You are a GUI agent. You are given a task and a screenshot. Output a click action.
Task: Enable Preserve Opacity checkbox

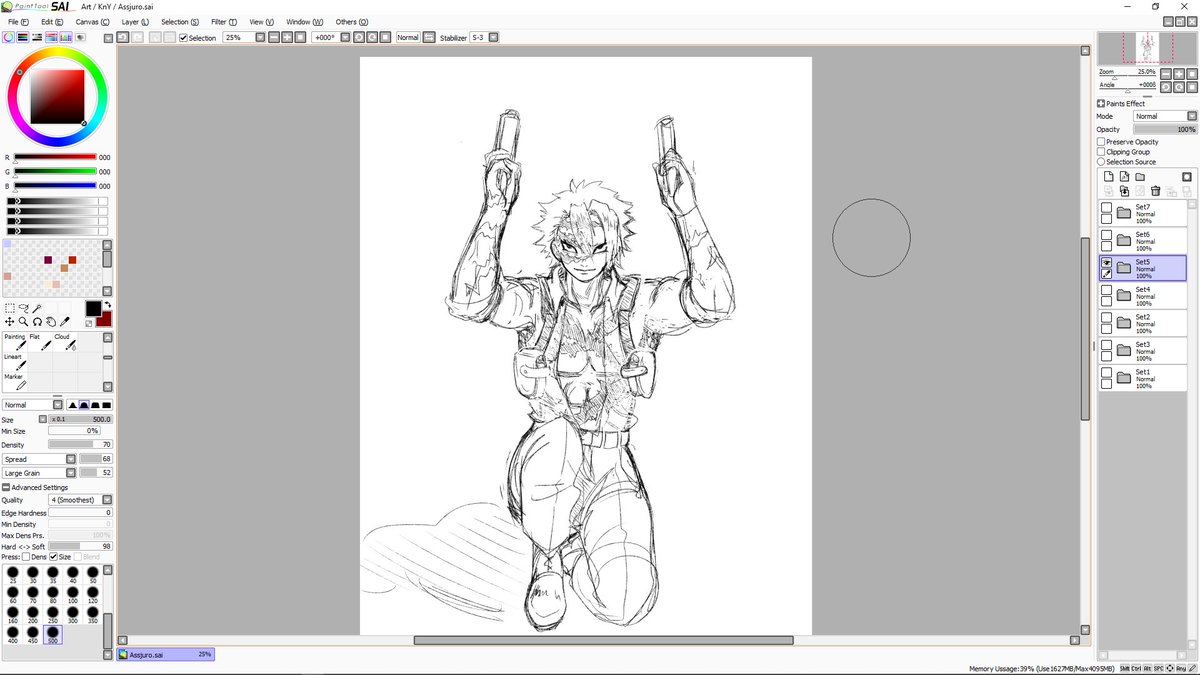click(x=1101, y=142)
